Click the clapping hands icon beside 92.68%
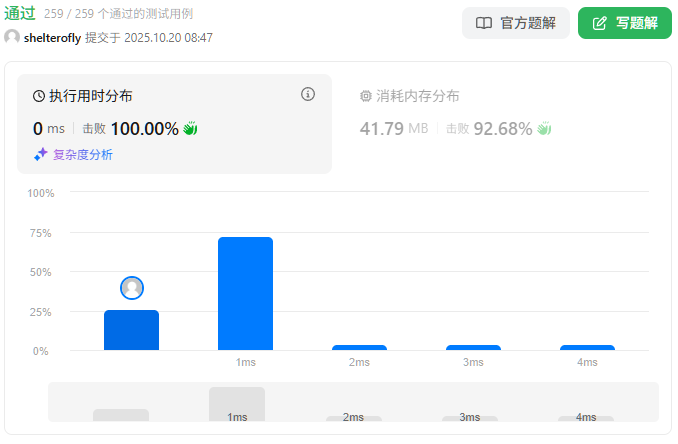678x444 pixels. tap(545, 129)
